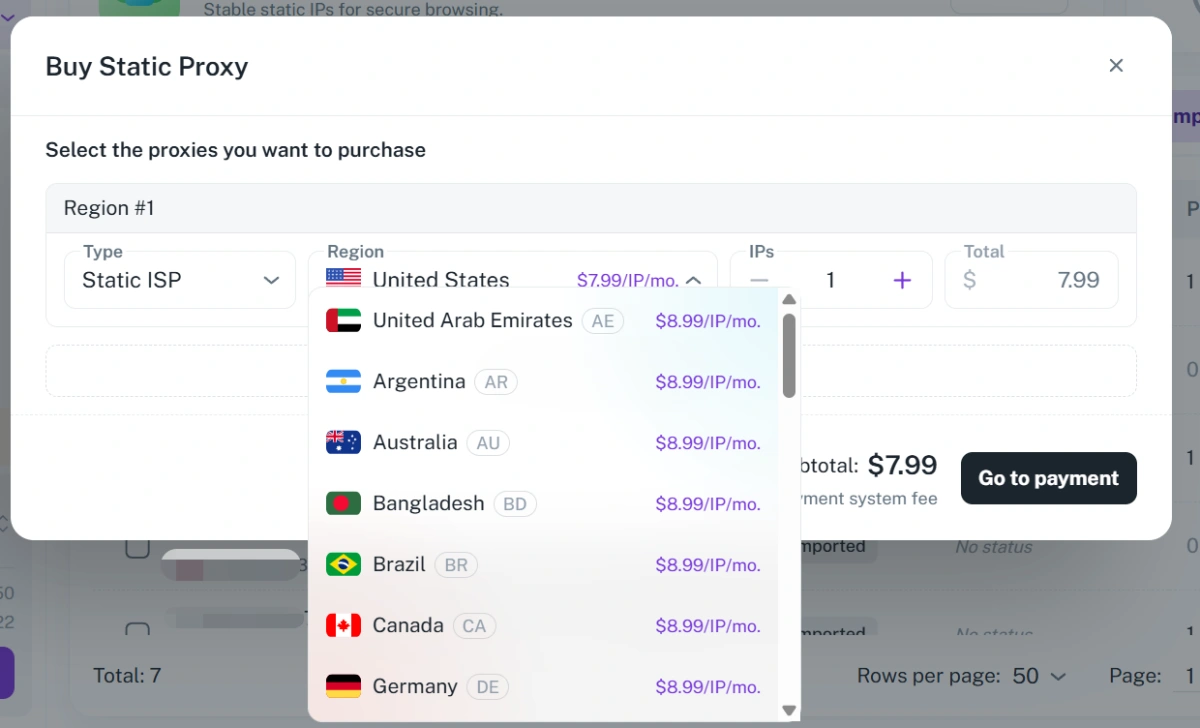
Task: Click the Brazil flag icon
Action: pyautogui.click(x=343, y=565)
